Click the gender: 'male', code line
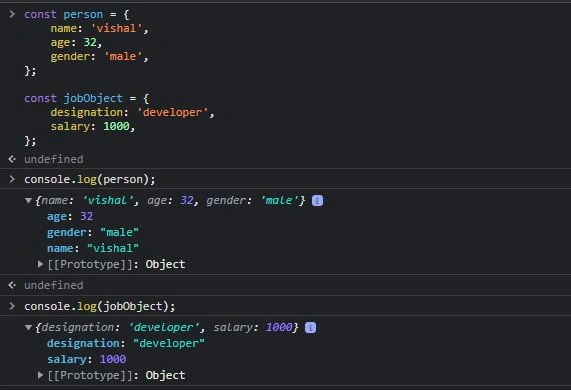 click(99, 56)
